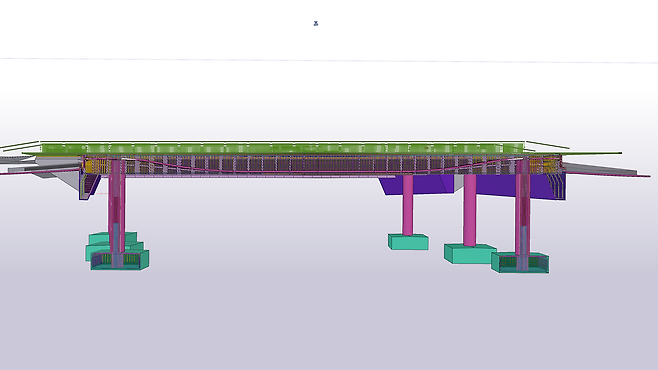Select the thick magenta column left of the rightmost column
658x370 pixels.
point(470,210)
